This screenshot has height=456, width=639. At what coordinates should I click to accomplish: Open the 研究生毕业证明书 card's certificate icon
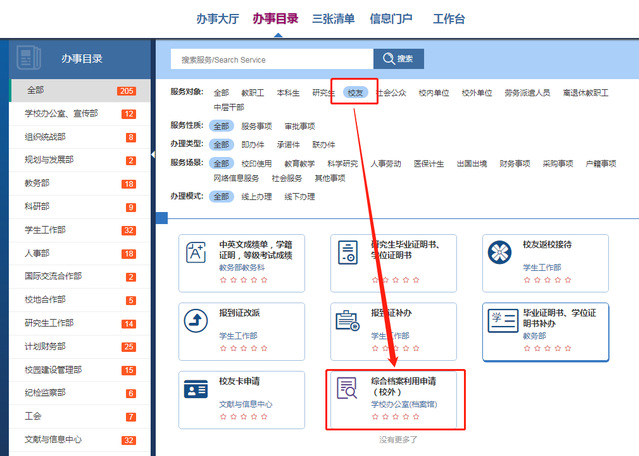point(348,252)
